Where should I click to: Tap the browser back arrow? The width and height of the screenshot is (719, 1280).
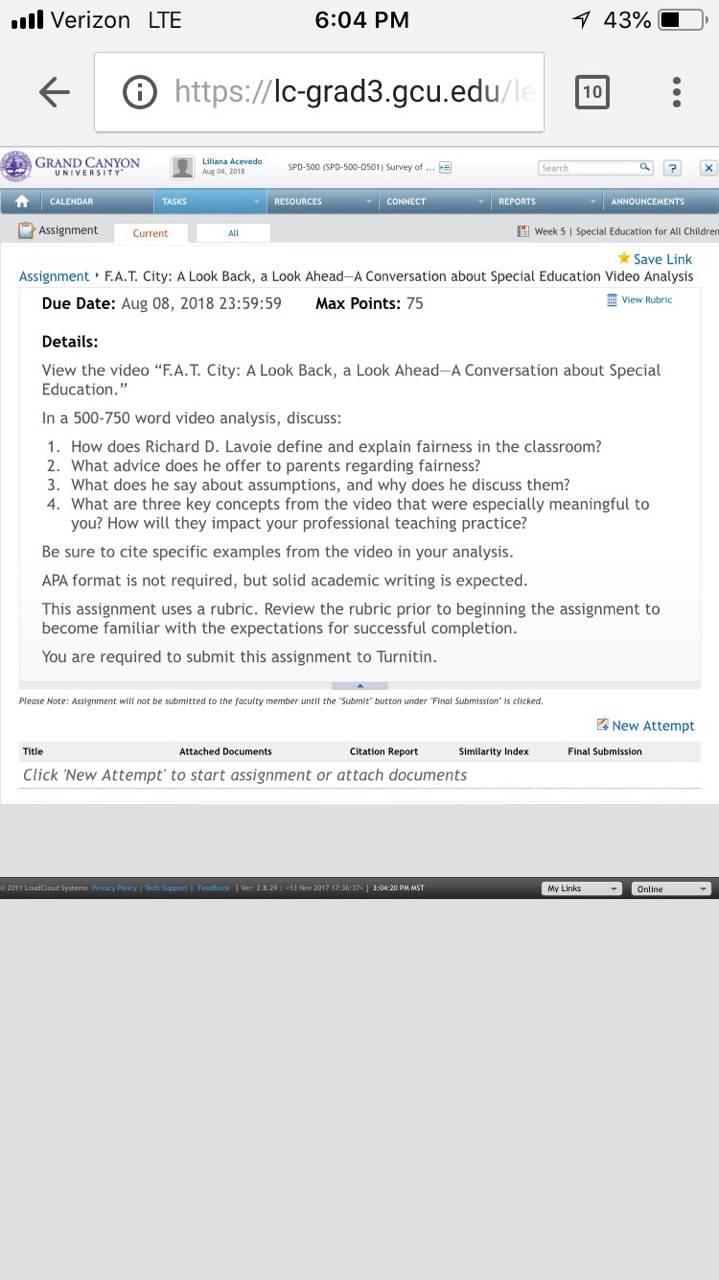54,93
